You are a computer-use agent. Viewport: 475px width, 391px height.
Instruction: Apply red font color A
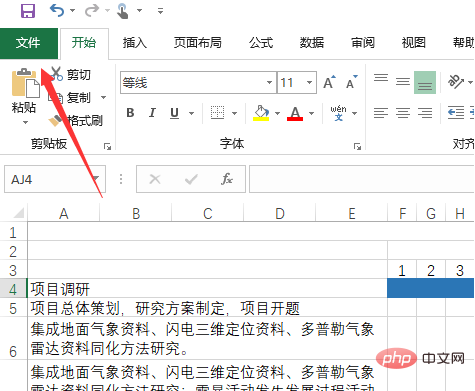[x=295, y=113]
